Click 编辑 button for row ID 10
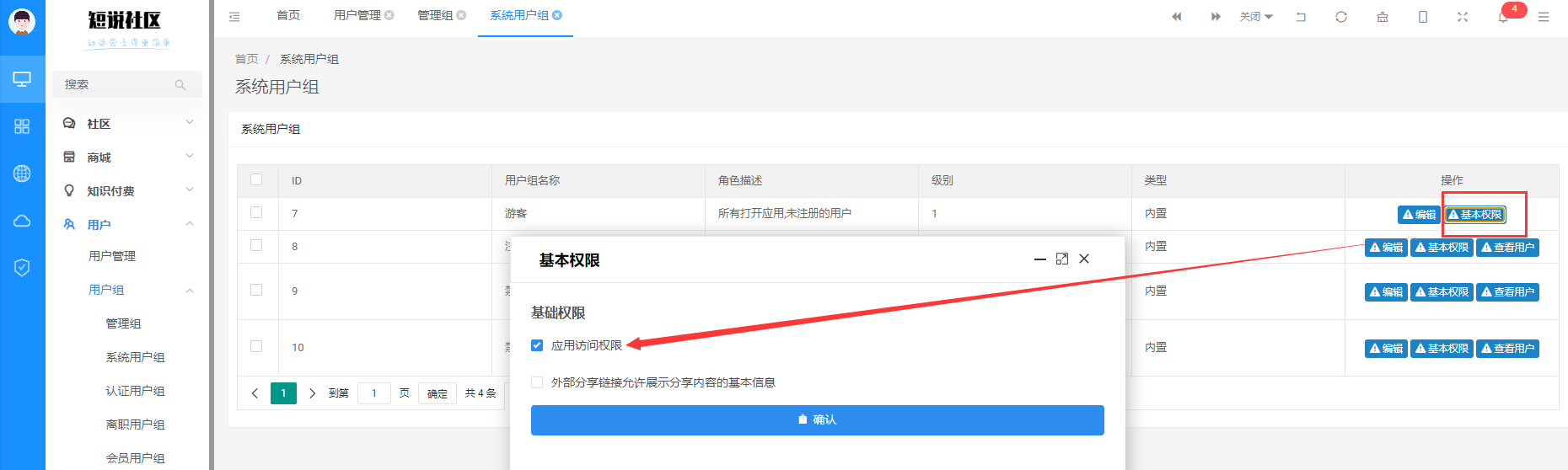1568x470 pixels. coord(1386,349)
